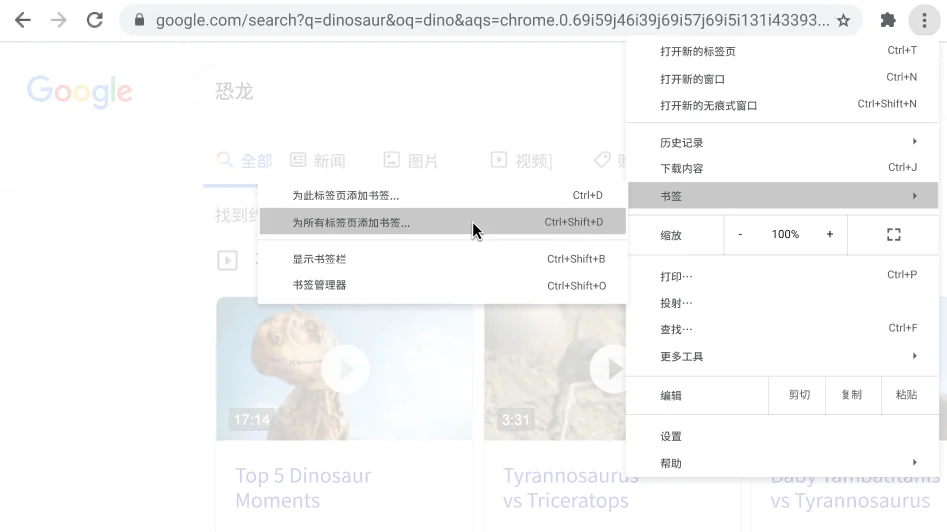
Task: Go back with the back arrow
Action: click(23, 20)
